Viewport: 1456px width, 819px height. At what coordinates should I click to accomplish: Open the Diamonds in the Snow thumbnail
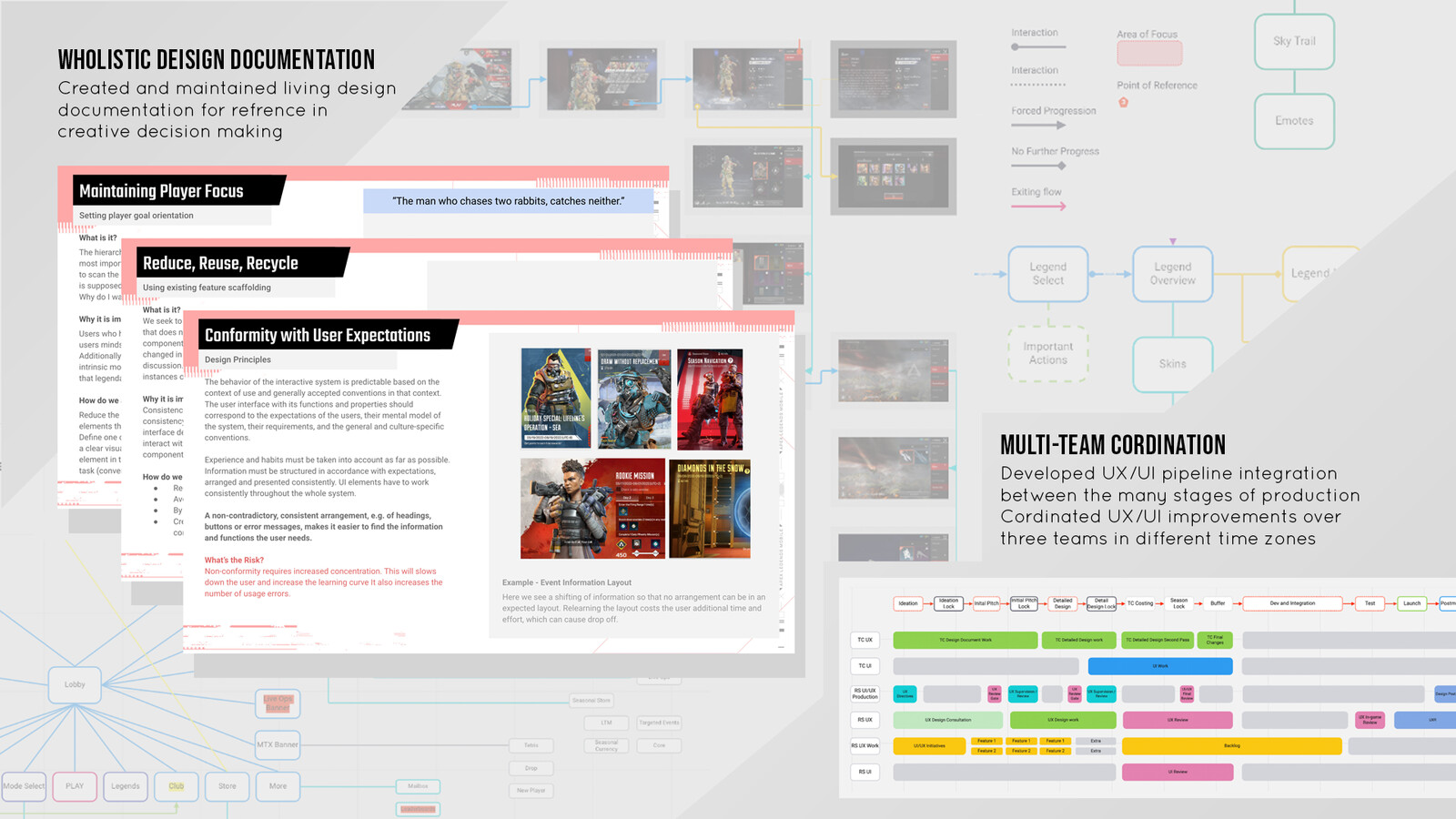point(710,509)
